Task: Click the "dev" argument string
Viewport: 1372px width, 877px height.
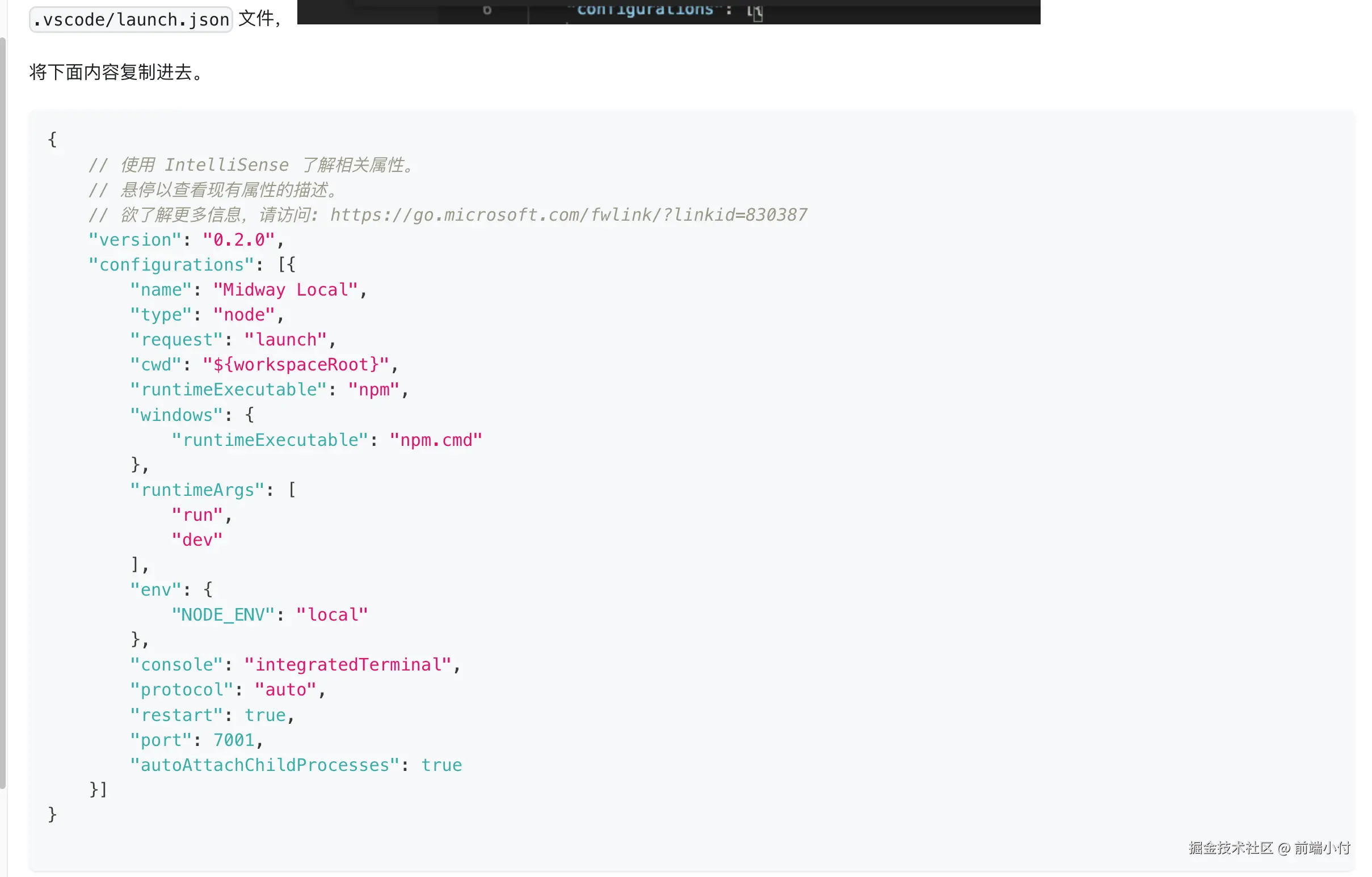Action: 197,539
